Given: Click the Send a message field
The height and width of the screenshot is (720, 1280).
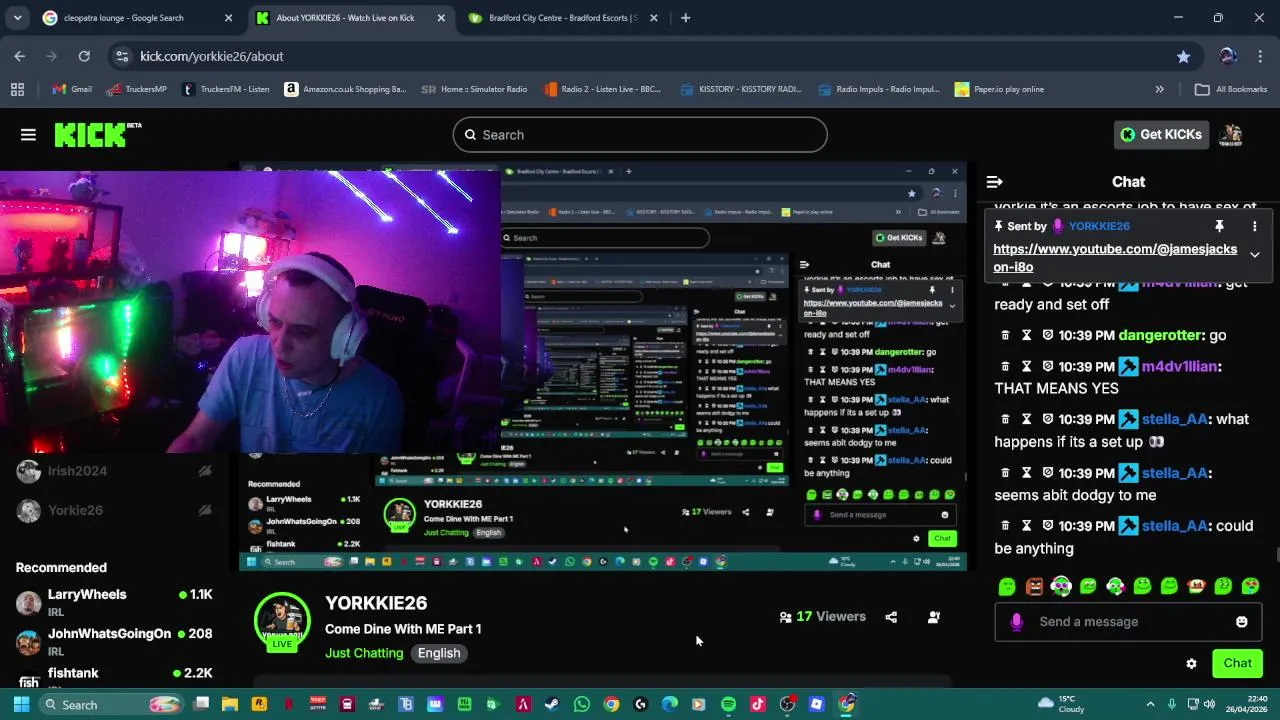Looking at the screenshot, I should 1128,622.
